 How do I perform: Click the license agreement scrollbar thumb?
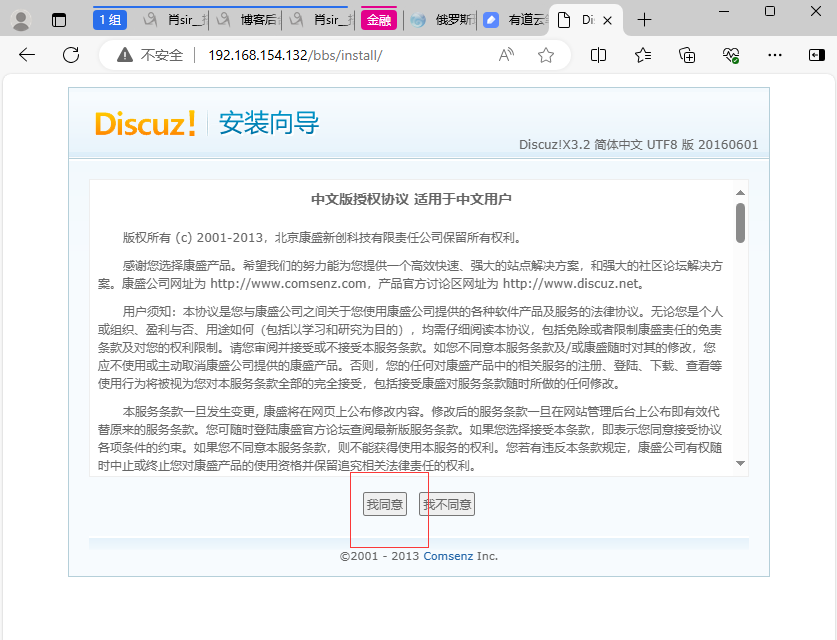740,223
